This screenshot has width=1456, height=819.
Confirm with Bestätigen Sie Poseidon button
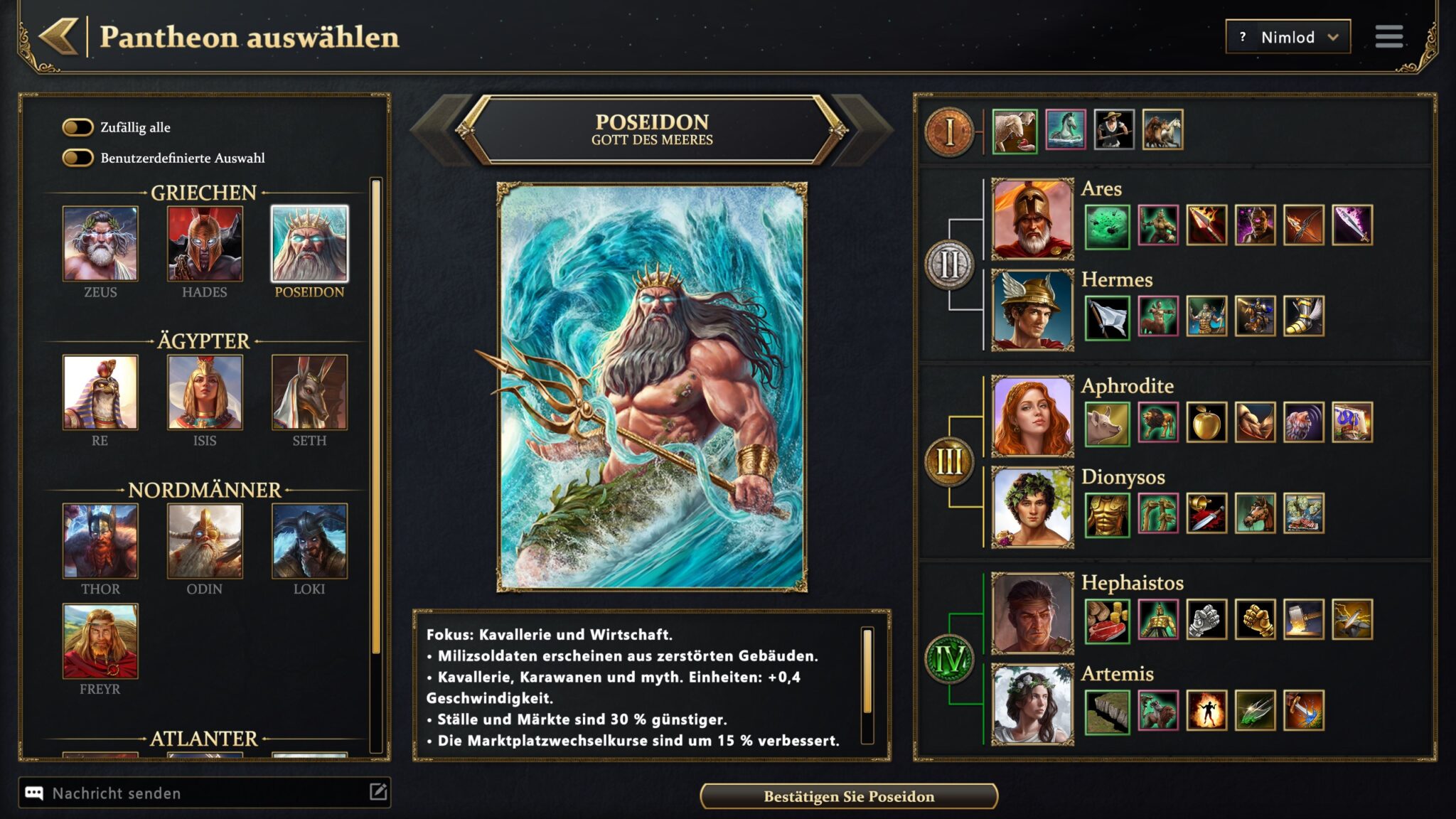coord(849,796)
